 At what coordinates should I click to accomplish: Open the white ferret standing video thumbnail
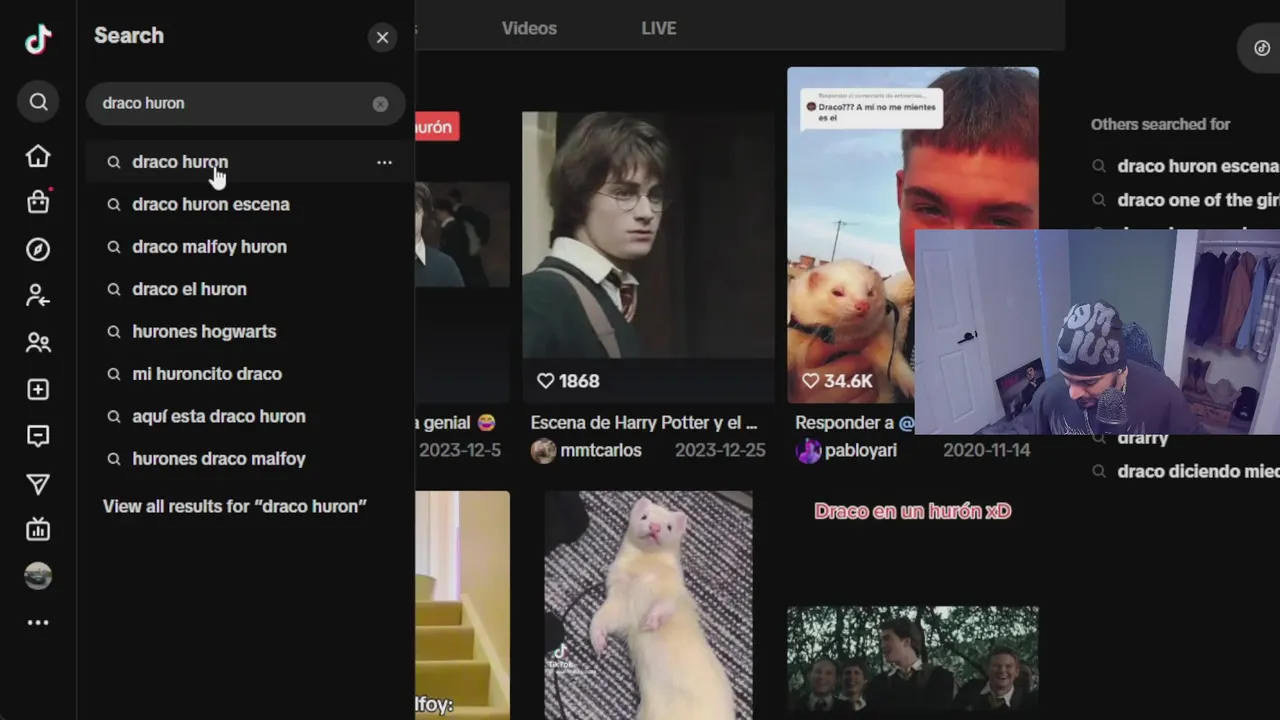point(648,605)
